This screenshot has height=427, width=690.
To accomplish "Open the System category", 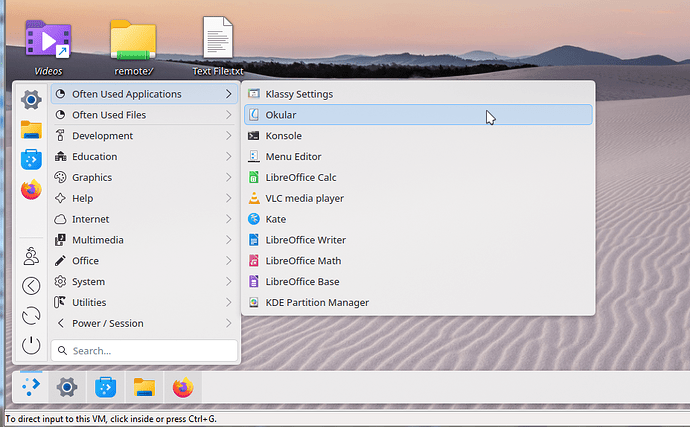I will (x=144, y=281).
